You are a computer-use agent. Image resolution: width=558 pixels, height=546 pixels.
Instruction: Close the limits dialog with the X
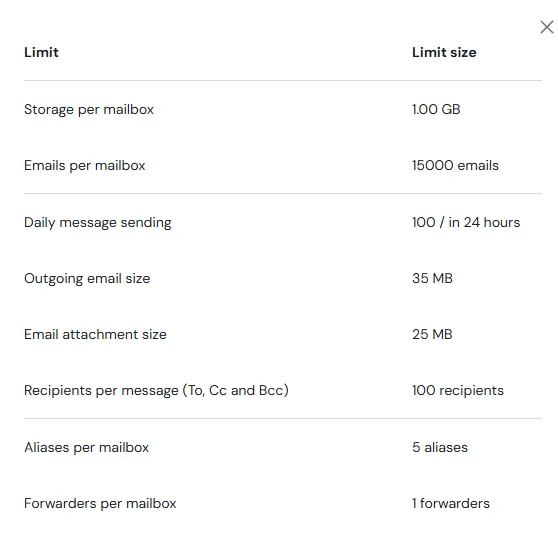click(x=547, y=27)
